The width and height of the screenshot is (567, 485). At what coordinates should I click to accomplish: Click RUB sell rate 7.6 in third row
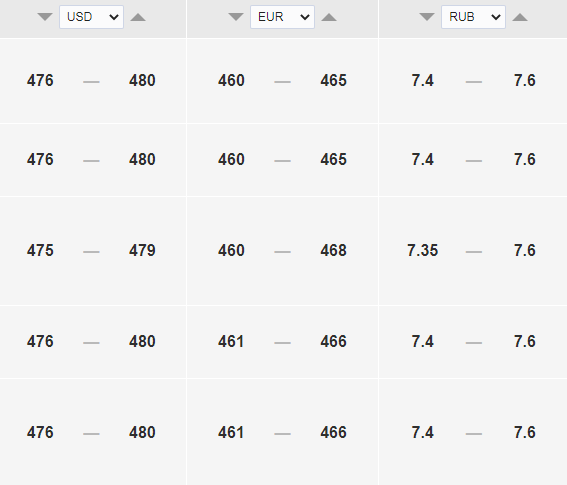point(525,250)
